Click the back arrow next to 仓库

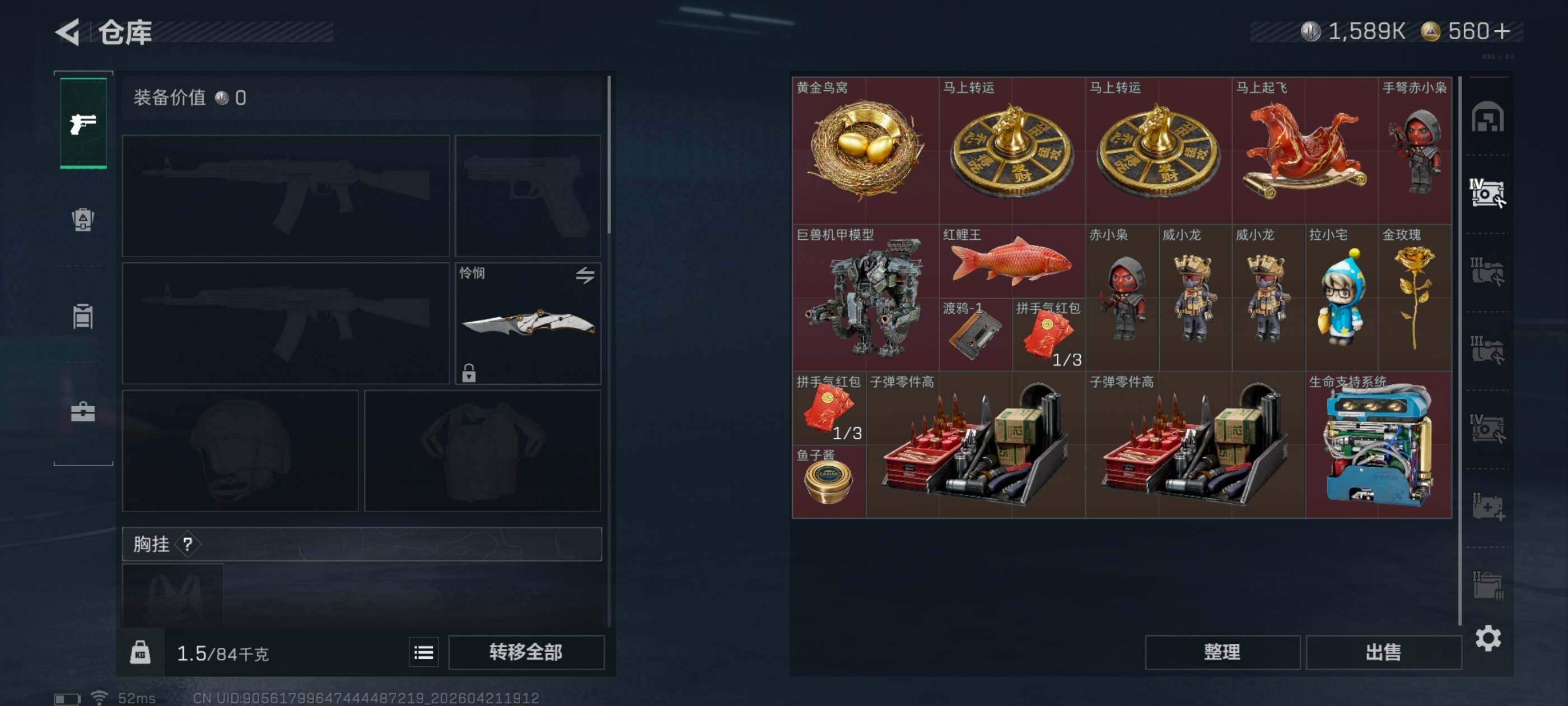[x=68, y=32]
